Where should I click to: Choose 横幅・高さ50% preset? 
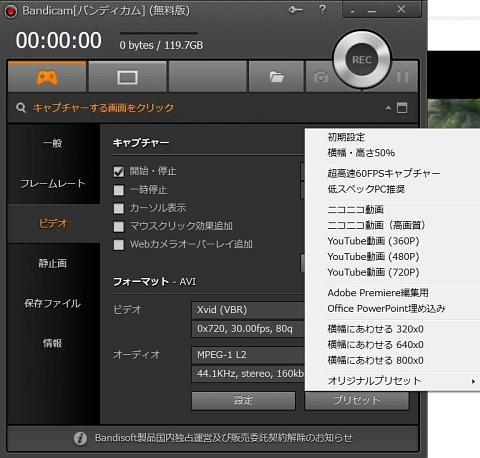(x=393, y=153)
